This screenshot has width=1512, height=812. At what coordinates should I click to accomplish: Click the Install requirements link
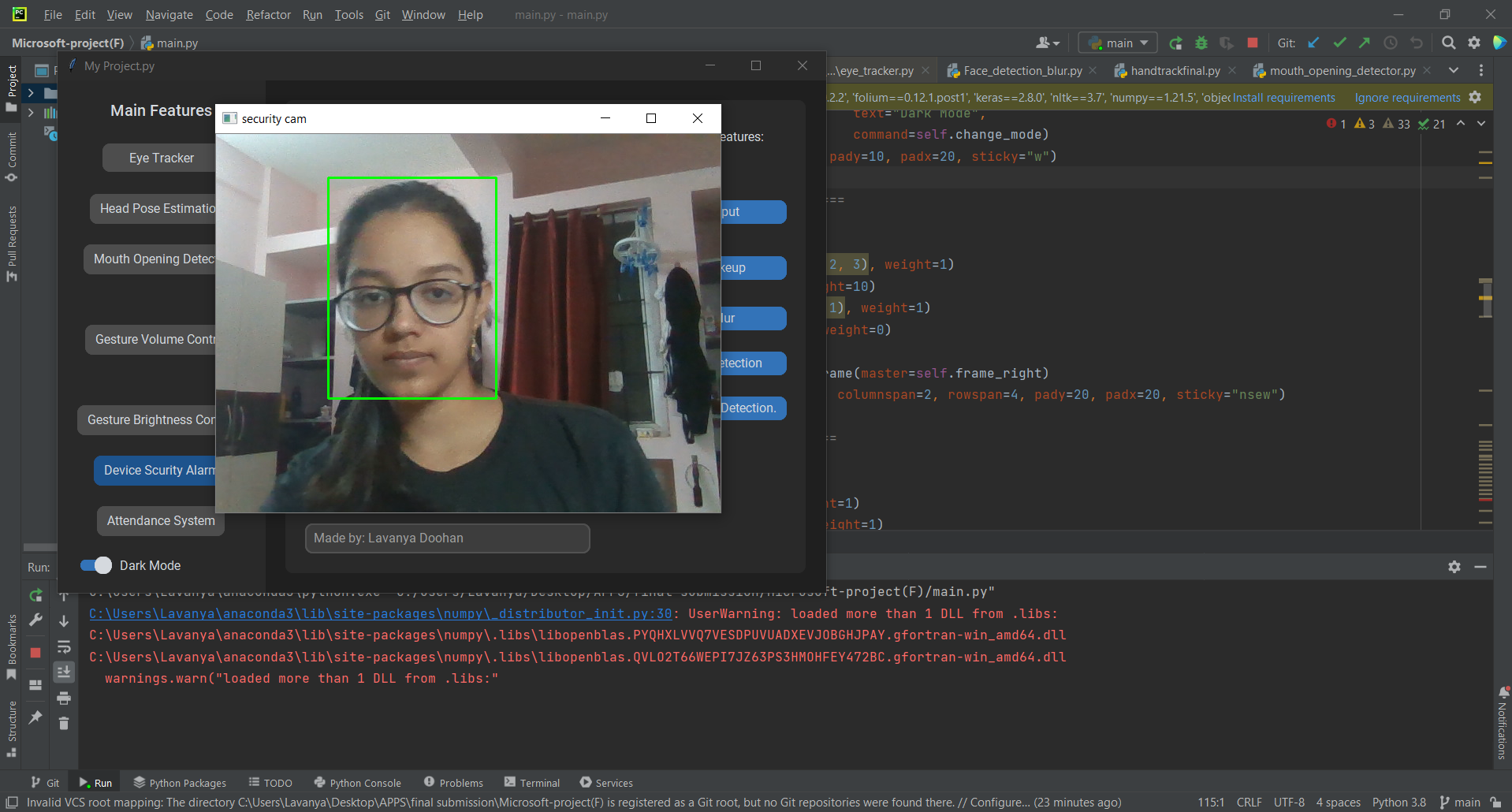click(x=1283, y=97)
